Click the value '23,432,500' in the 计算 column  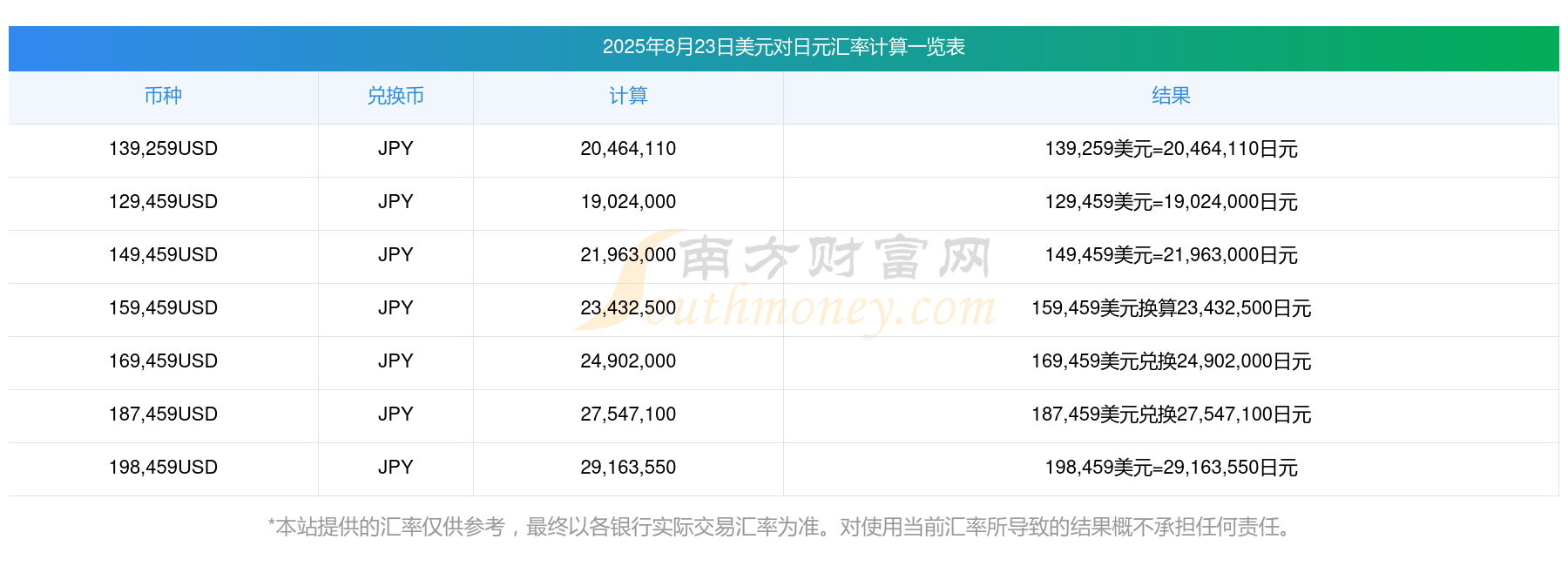[x=628, y=308]
